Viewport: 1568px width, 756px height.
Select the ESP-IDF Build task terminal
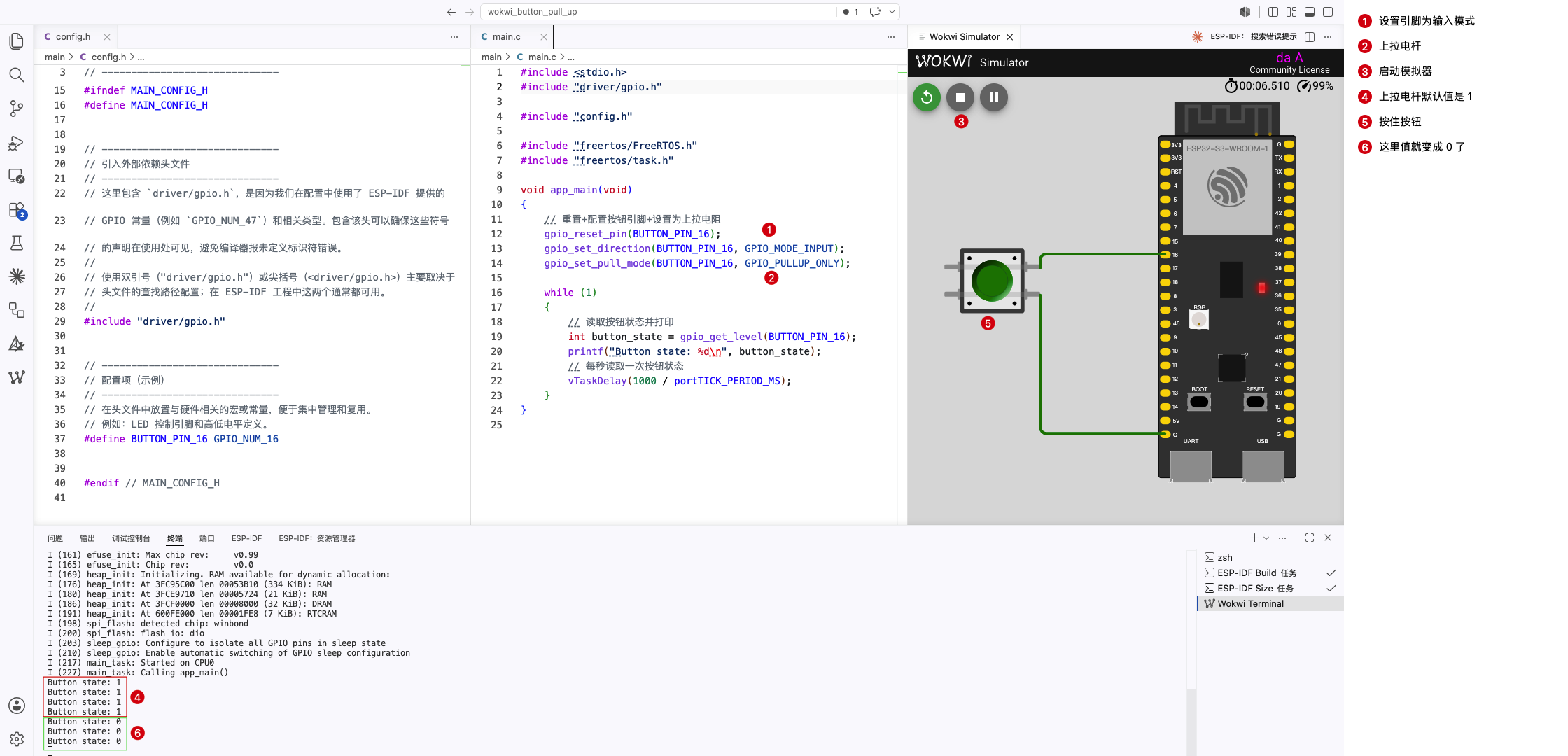pos(1256,573)
